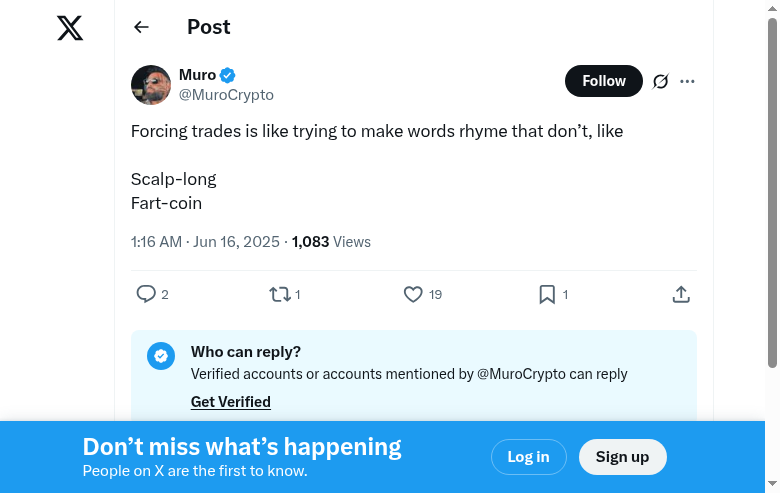The height and width of the screenshot is (493, 780).
Task: Click the verified check icon in reply notice
Action: click(161, 356)
